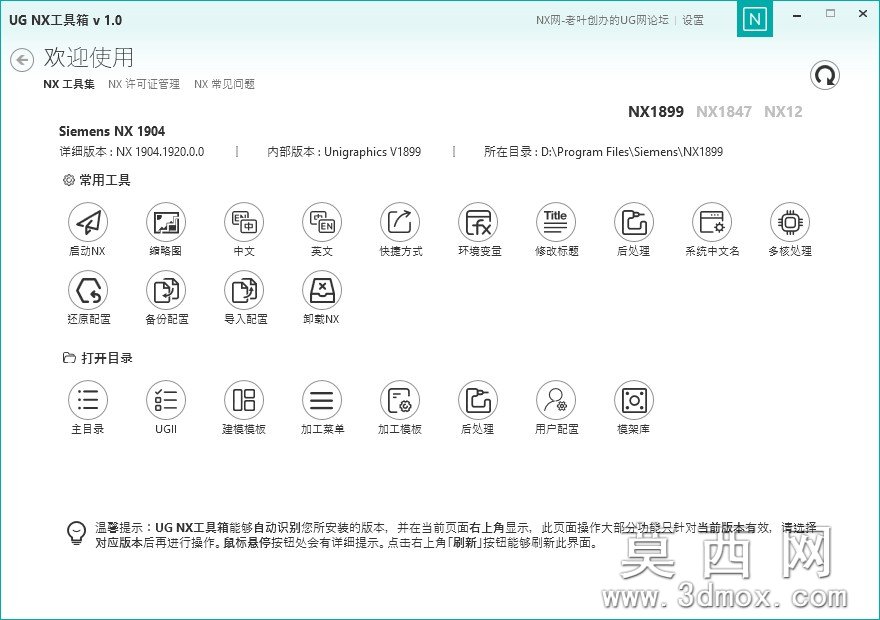Click the UG NX工具箱 v 1.0 title
Screen dimensions: 880x620
pyautogui.click(x=66, y=20)
